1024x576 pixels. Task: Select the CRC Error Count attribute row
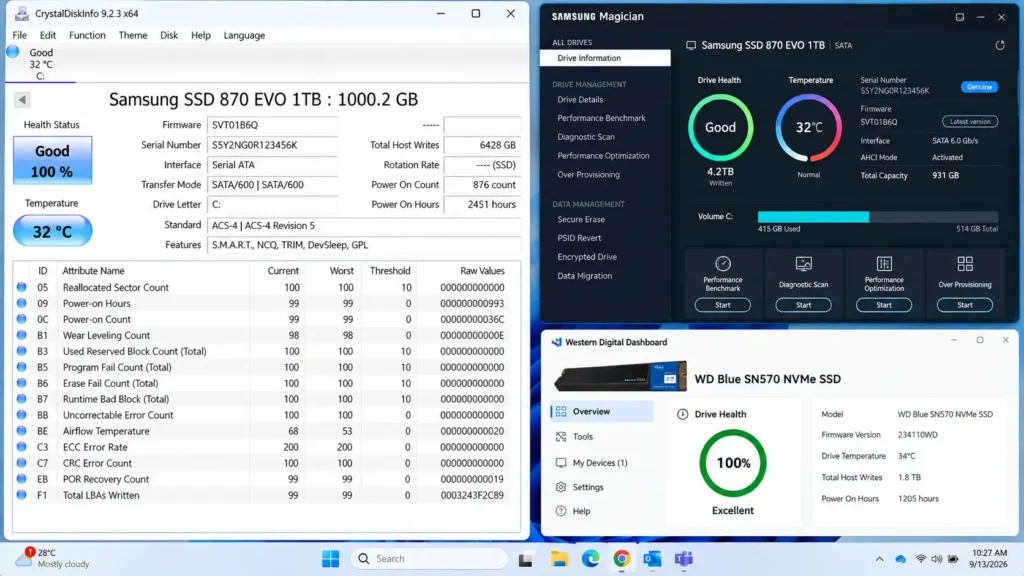(266, 463)
